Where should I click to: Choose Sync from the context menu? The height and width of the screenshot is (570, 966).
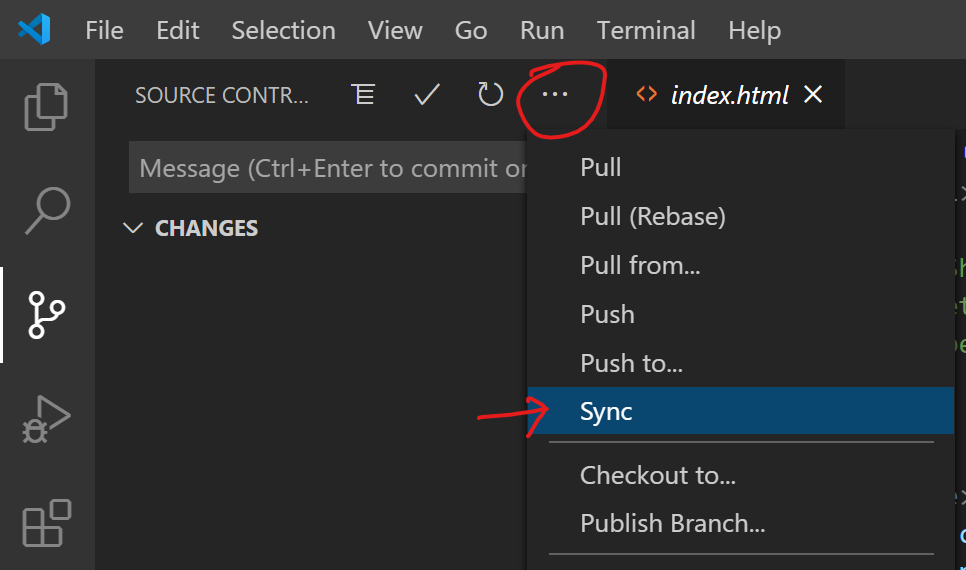pos(606,411)
